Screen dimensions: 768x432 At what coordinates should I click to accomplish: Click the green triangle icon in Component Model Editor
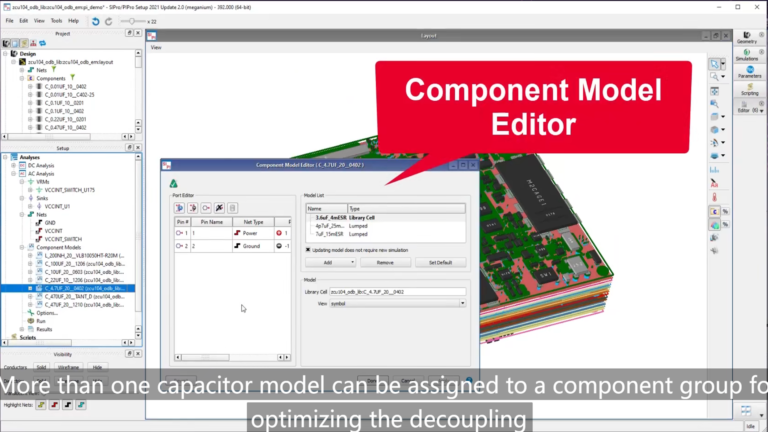(173, 184)
